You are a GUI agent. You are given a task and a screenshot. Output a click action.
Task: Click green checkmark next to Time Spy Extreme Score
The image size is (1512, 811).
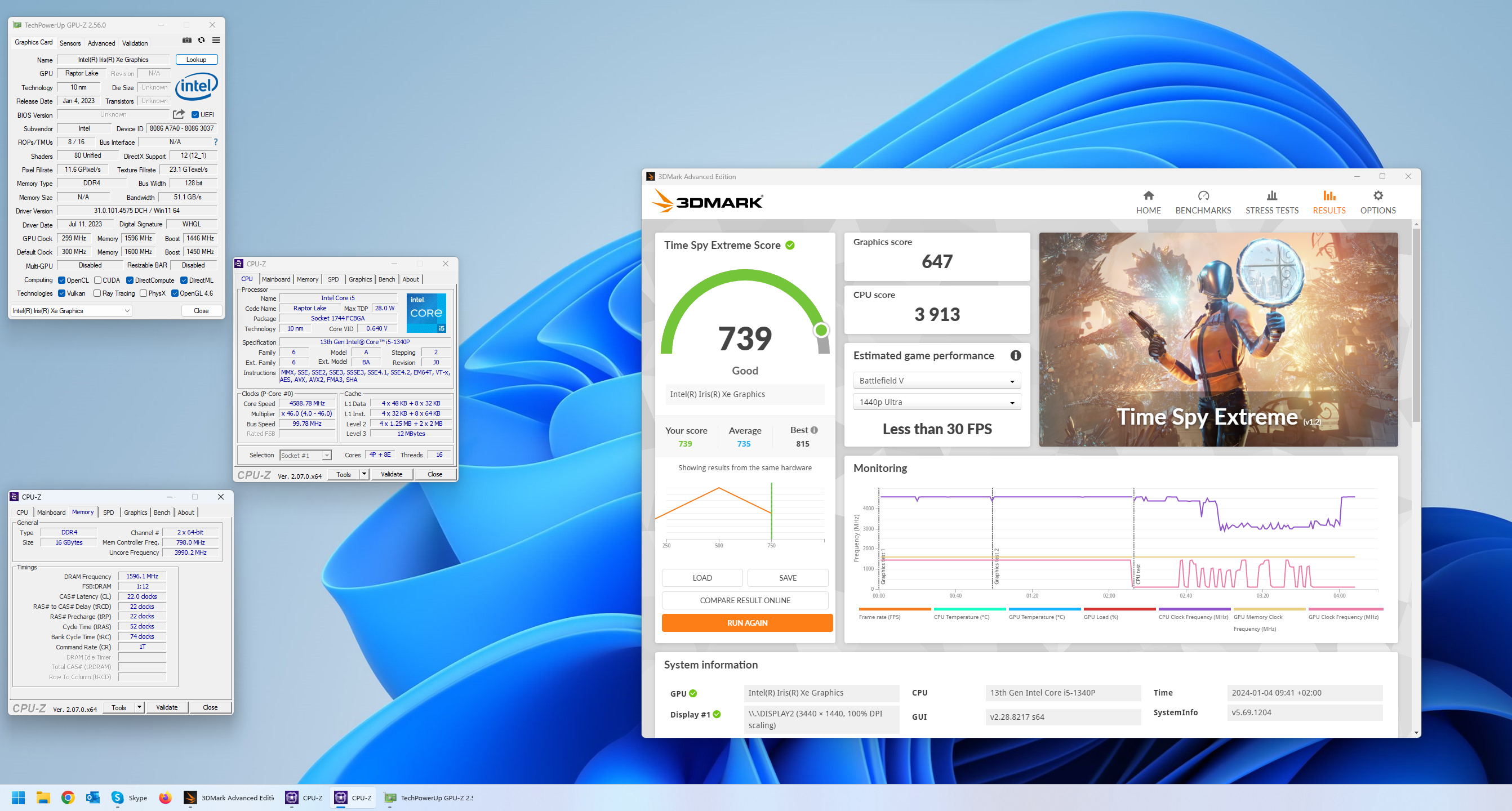click(x=790, y=246)
